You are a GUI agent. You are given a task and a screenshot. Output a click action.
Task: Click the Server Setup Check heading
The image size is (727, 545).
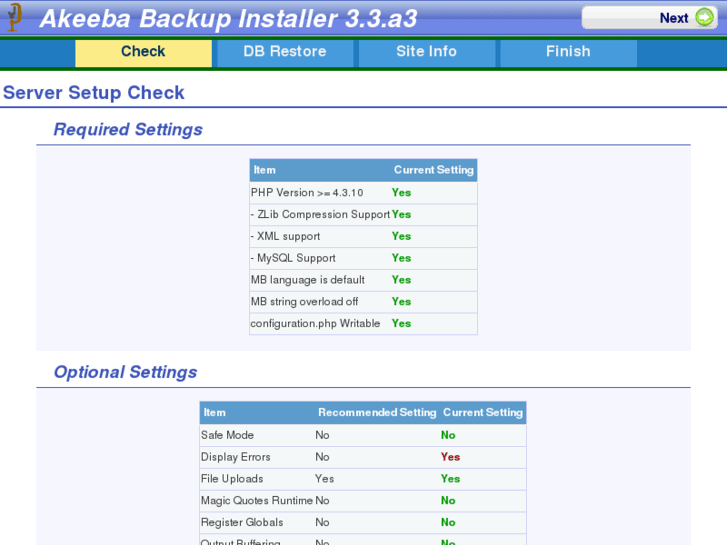(94, 93)
